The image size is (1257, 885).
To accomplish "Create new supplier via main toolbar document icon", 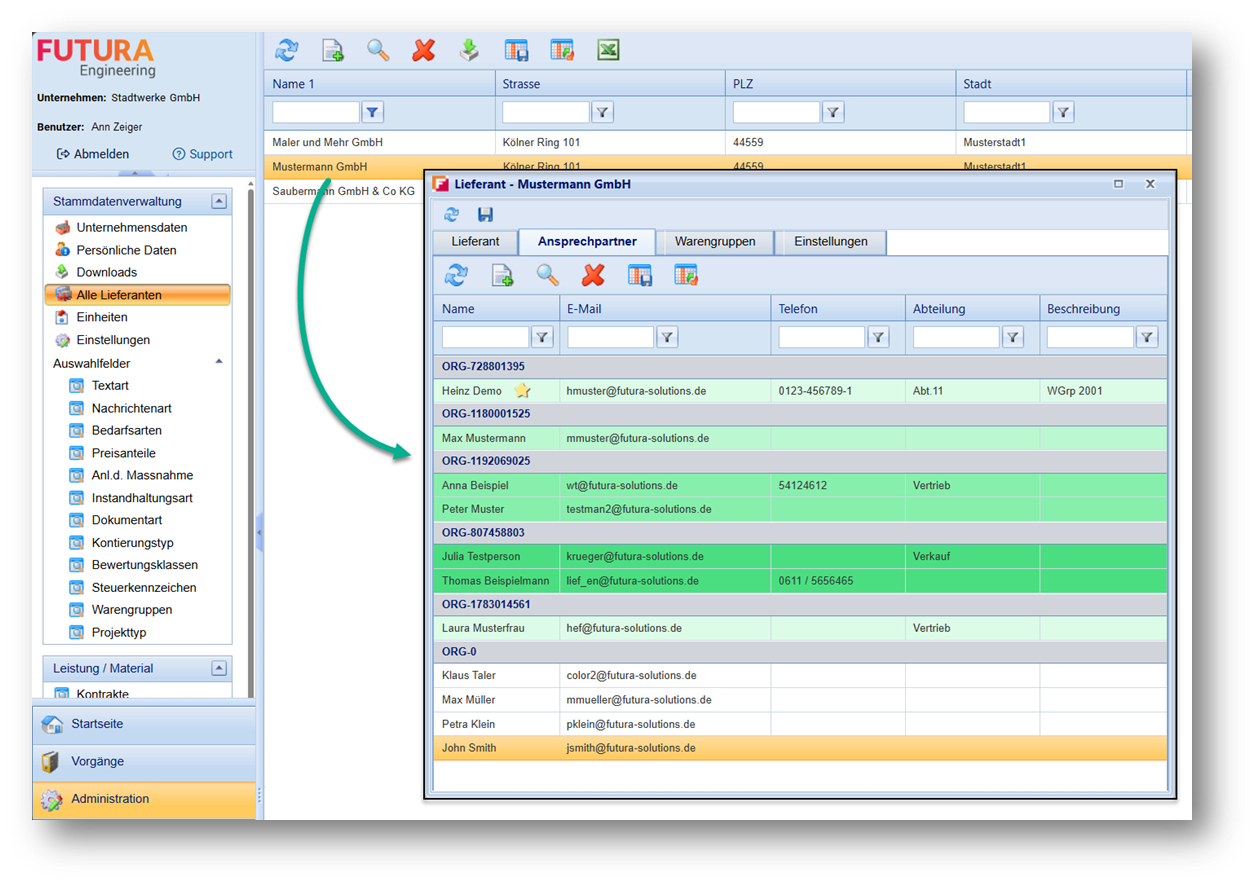I will point(332,50).
